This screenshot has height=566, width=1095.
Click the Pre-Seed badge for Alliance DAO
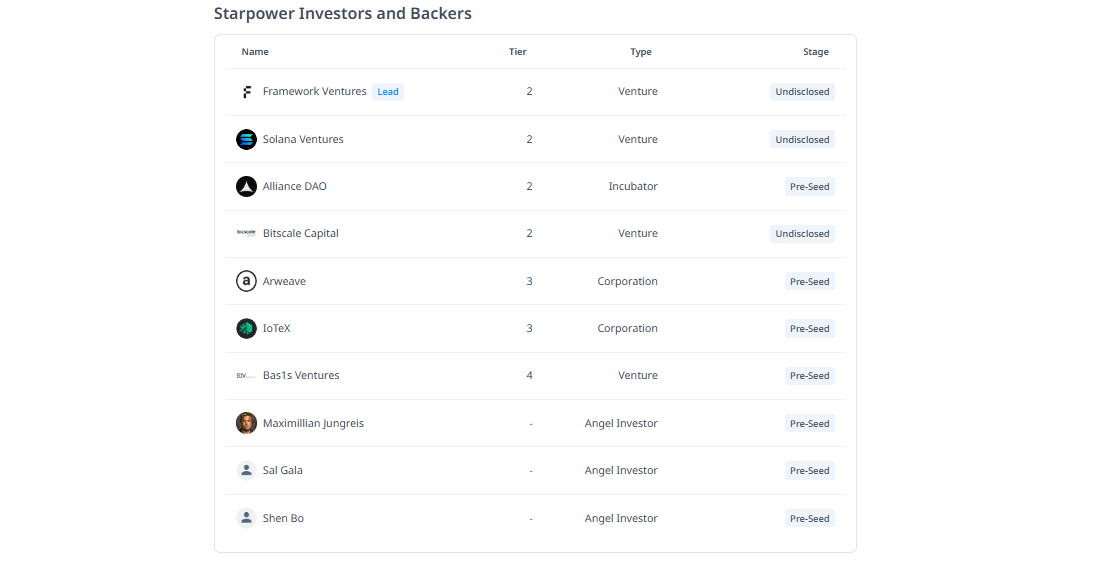(809, 187)
